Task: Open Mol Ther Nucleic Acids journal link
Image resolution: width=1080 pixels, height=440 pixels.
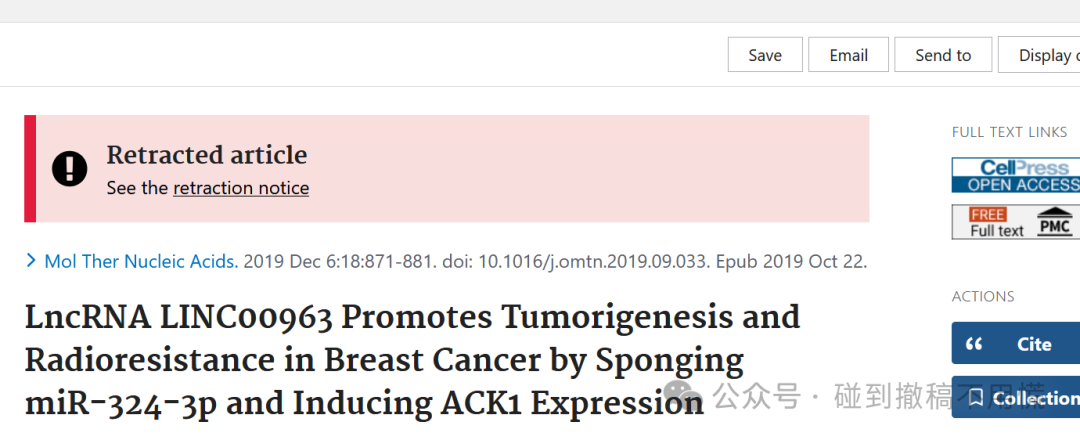Action: (141, 262)
